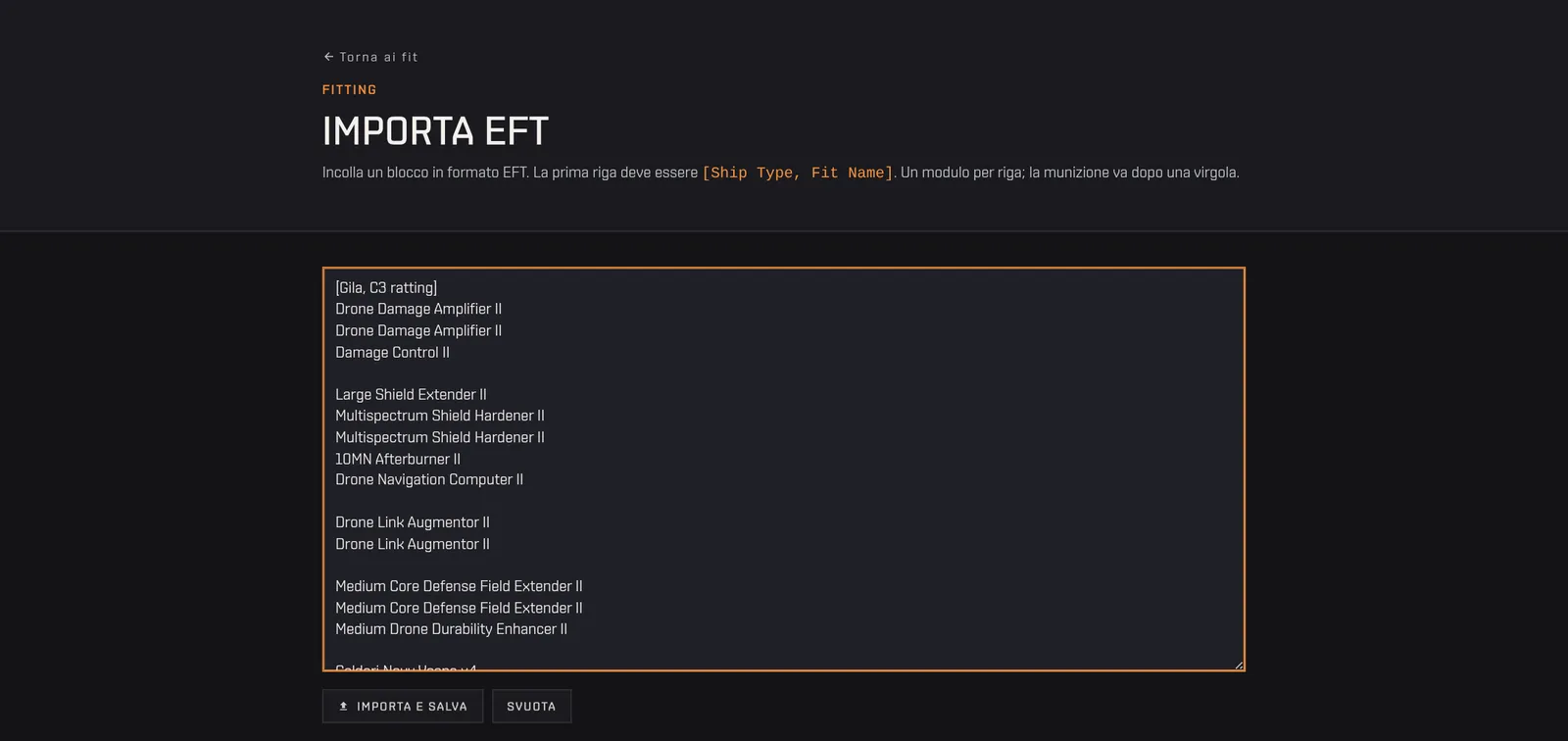Click the back arrow icon near Torna ai fit

click(329, 57)
